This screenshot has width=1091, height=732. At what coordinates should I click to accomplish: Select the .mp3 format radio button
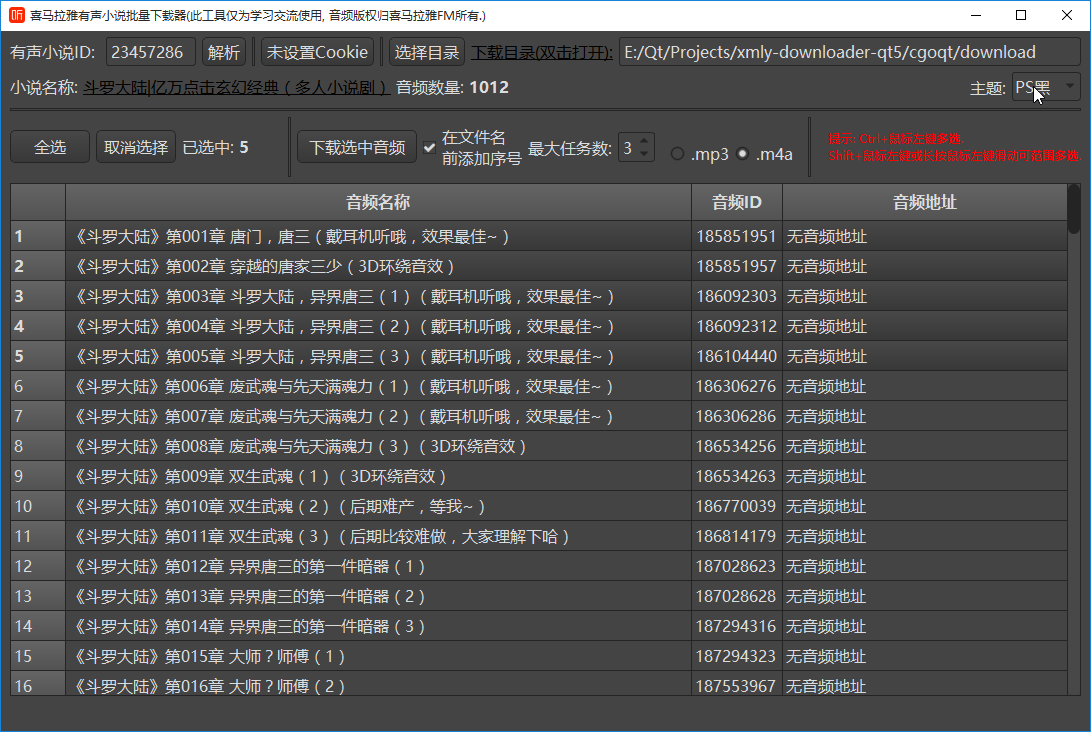(x=677, y=154)
